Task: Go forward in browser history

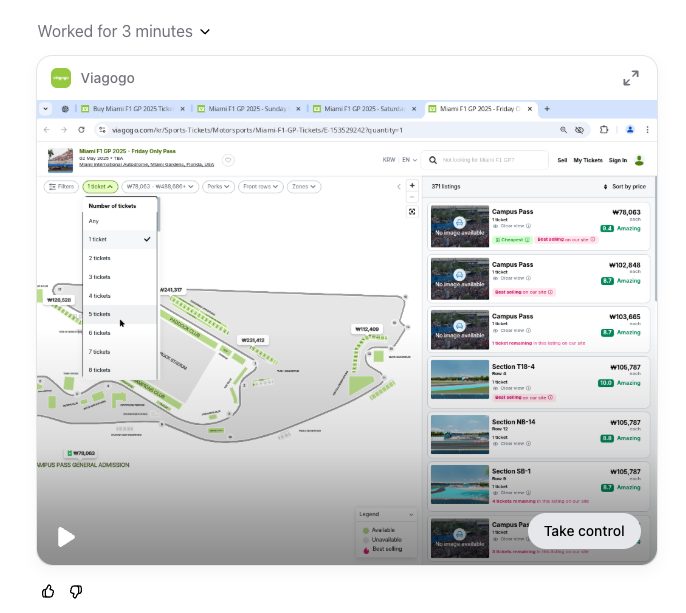Action: click(x=64, y=130)
